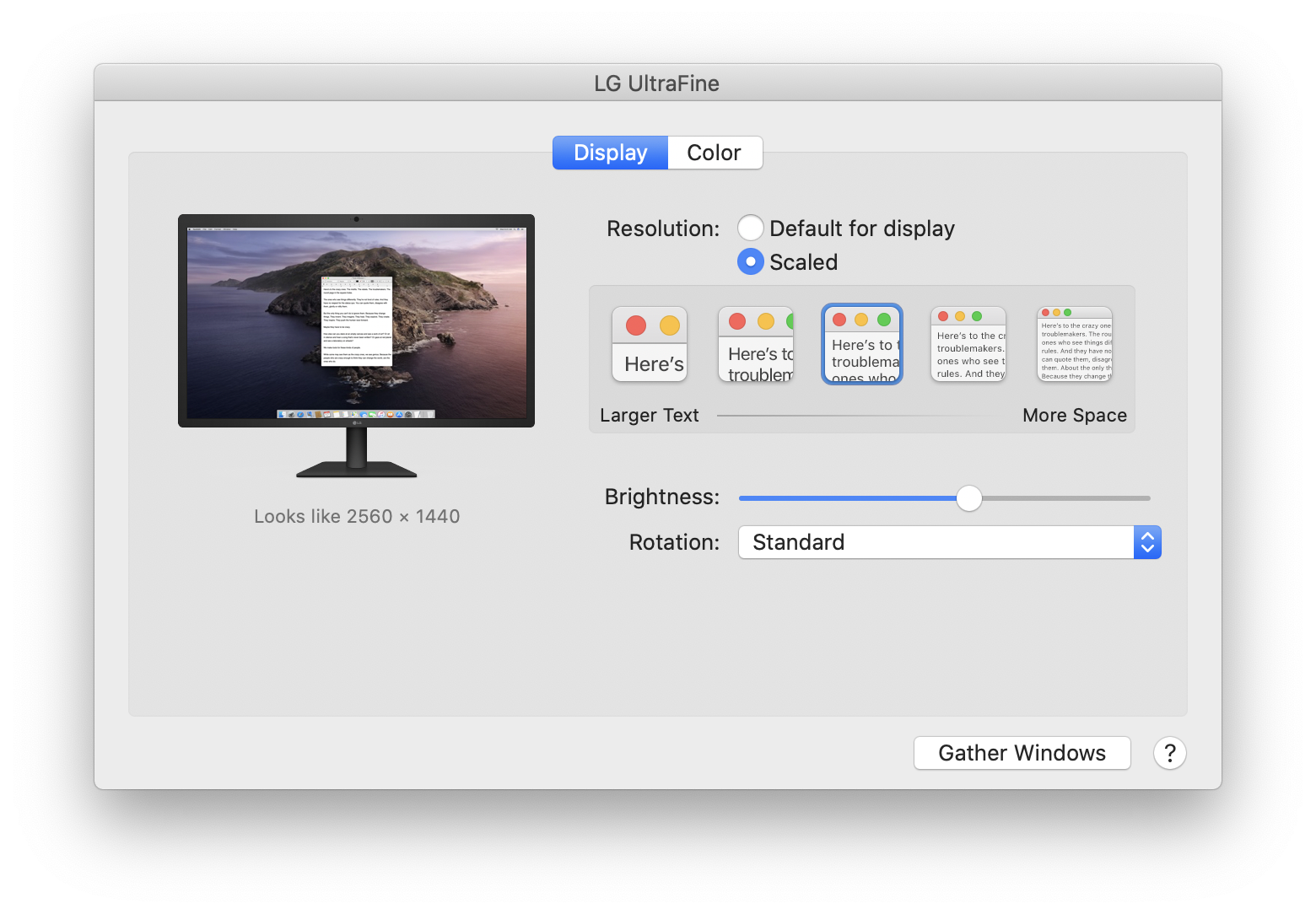Select the currently highlighted middle scaling option

click(x=861, y=344)
